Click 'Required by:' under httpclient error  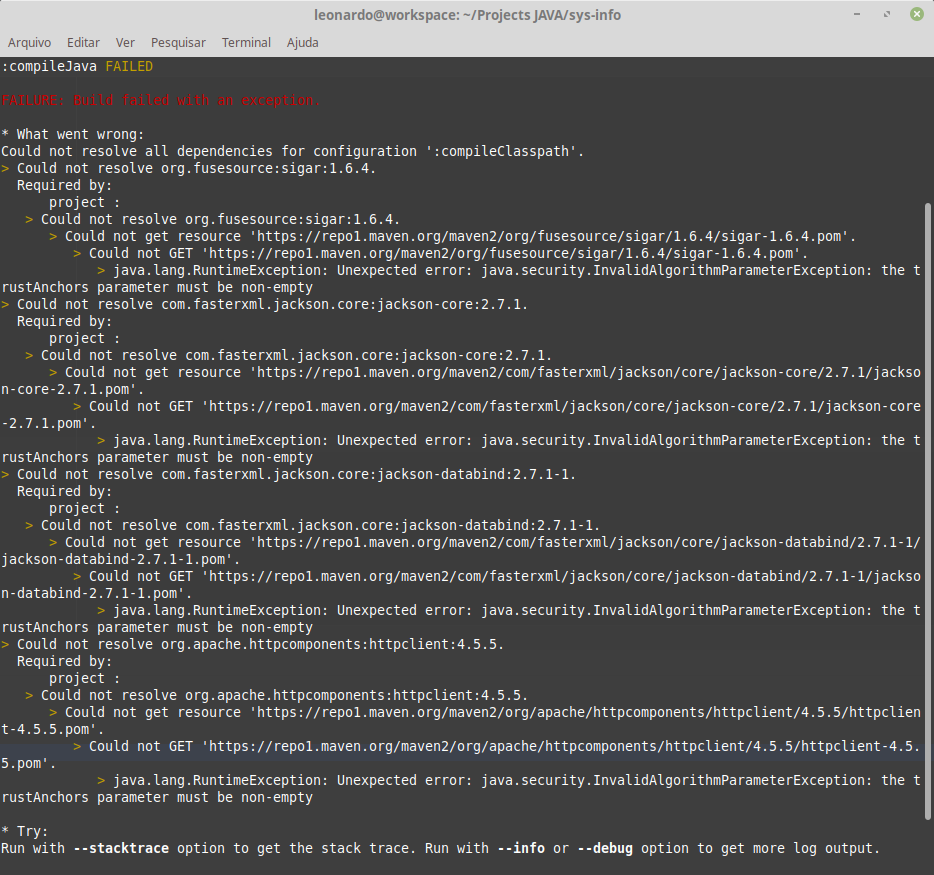64,662
